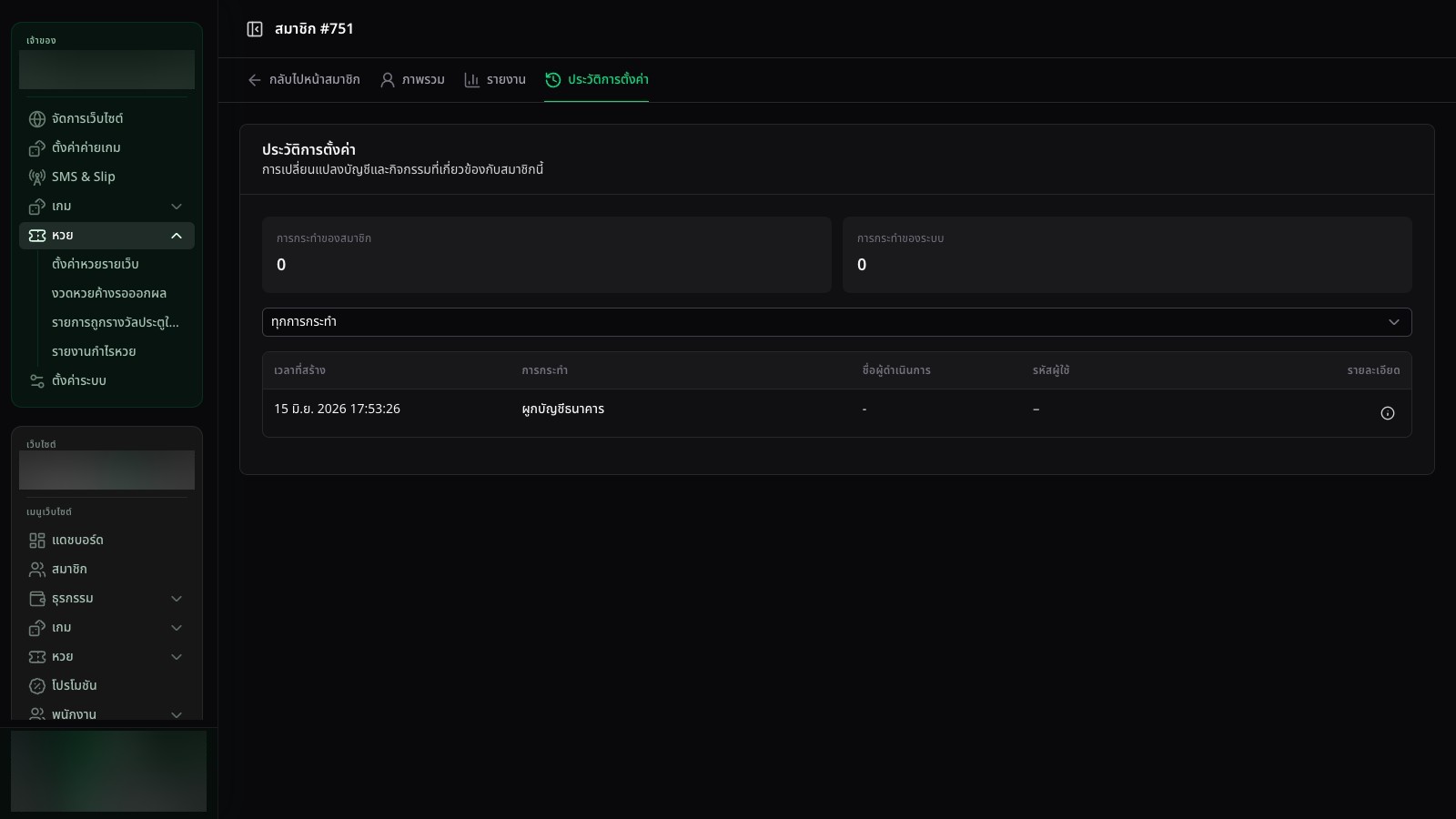The height and width of the screenshot is (819, 1456).
Task: Expand the ธุรกรรม submenu
Action: 106,599
